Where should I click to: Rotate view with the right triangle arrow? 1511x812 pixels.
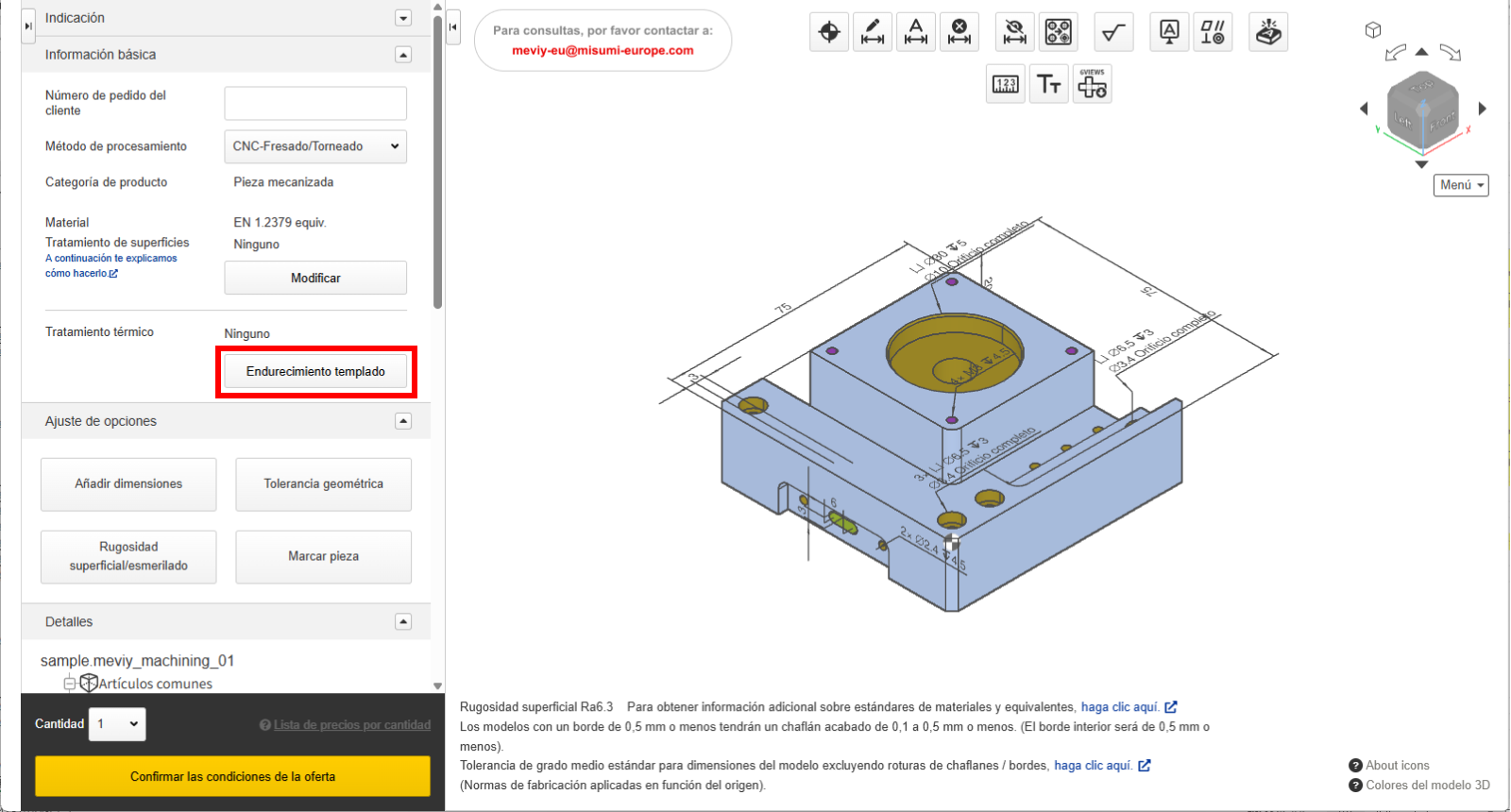(x=1482, y=109)
